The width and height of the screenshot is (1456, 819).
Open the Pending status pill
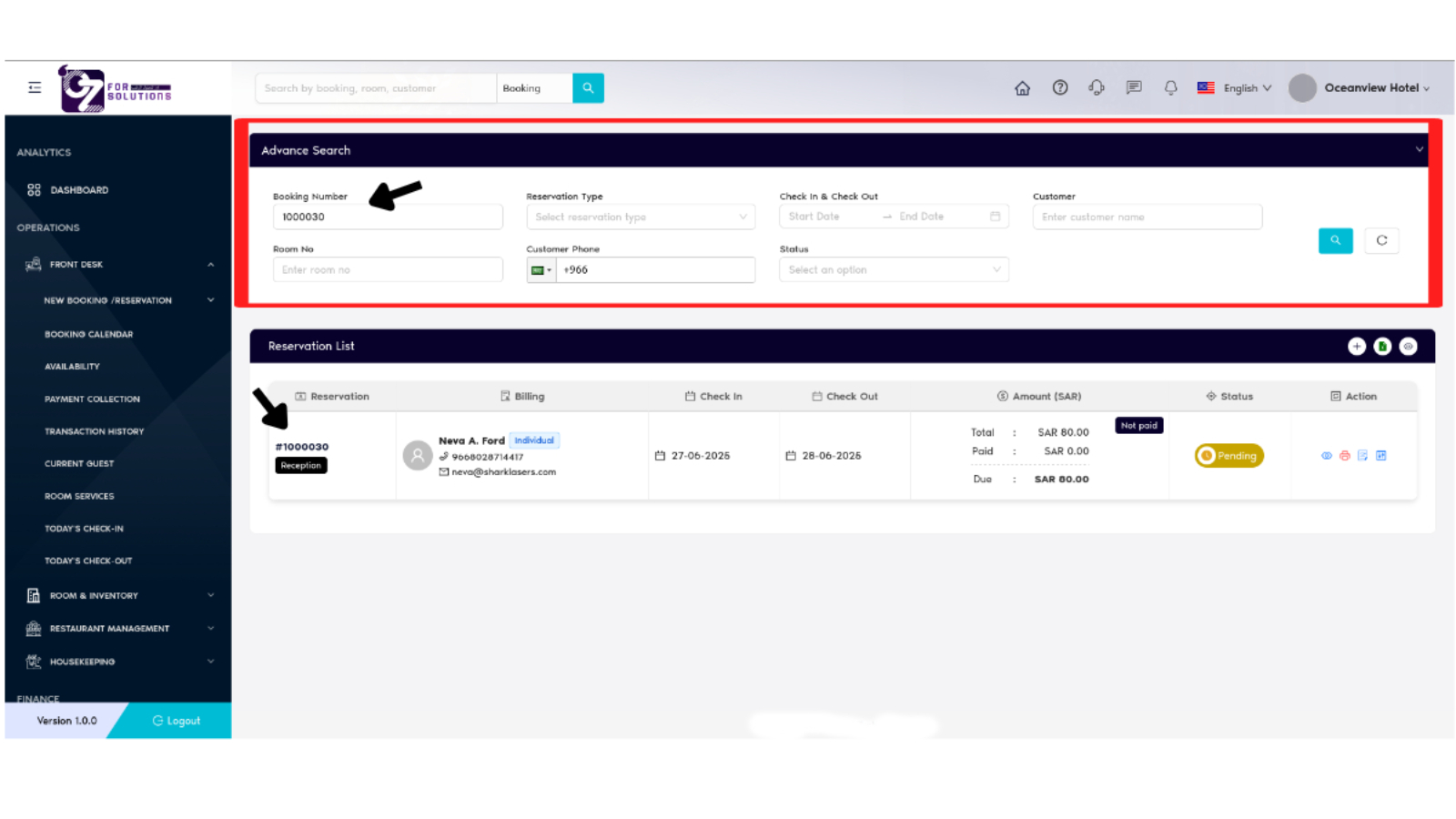tap(1228, 455)
